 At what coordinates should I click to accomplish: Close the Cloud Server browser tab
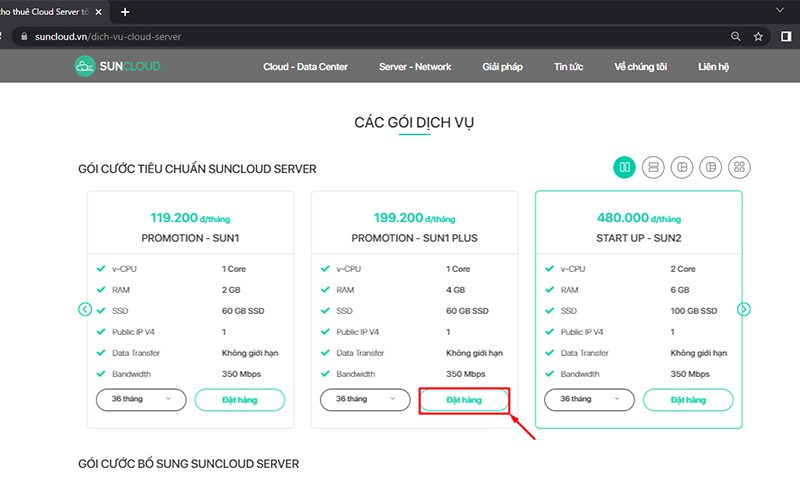pyautogui.click(x=98, y=12)
